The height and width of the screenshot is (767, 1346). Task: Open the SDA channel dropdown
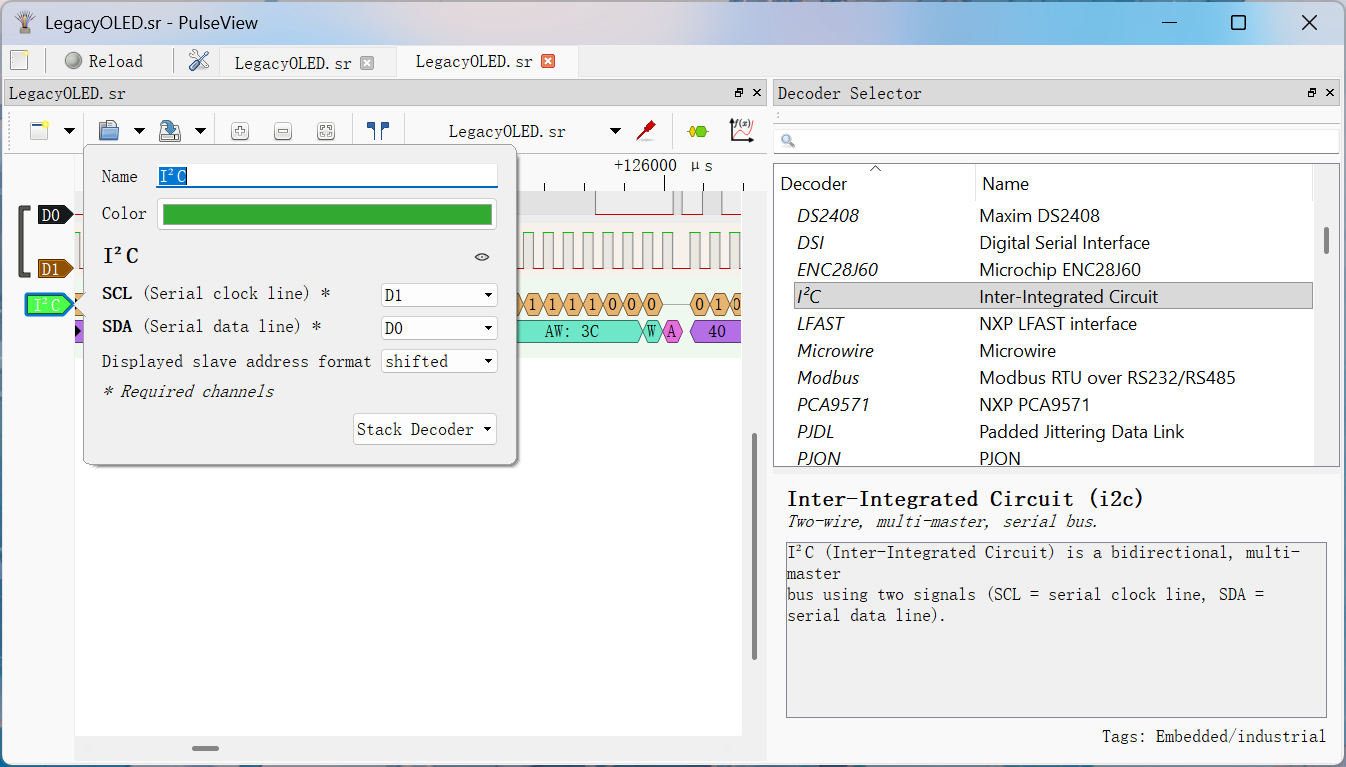point(439,328)
